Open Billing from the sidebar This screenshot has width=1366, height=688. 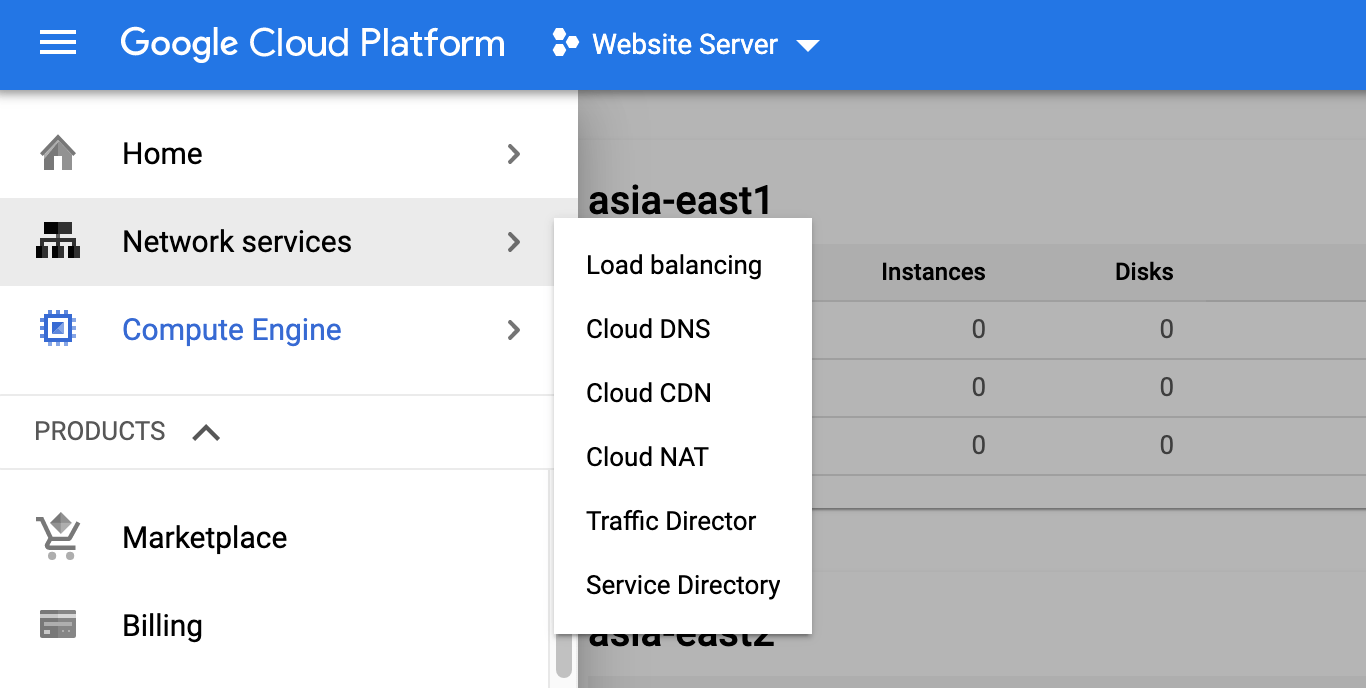[162, 626]
